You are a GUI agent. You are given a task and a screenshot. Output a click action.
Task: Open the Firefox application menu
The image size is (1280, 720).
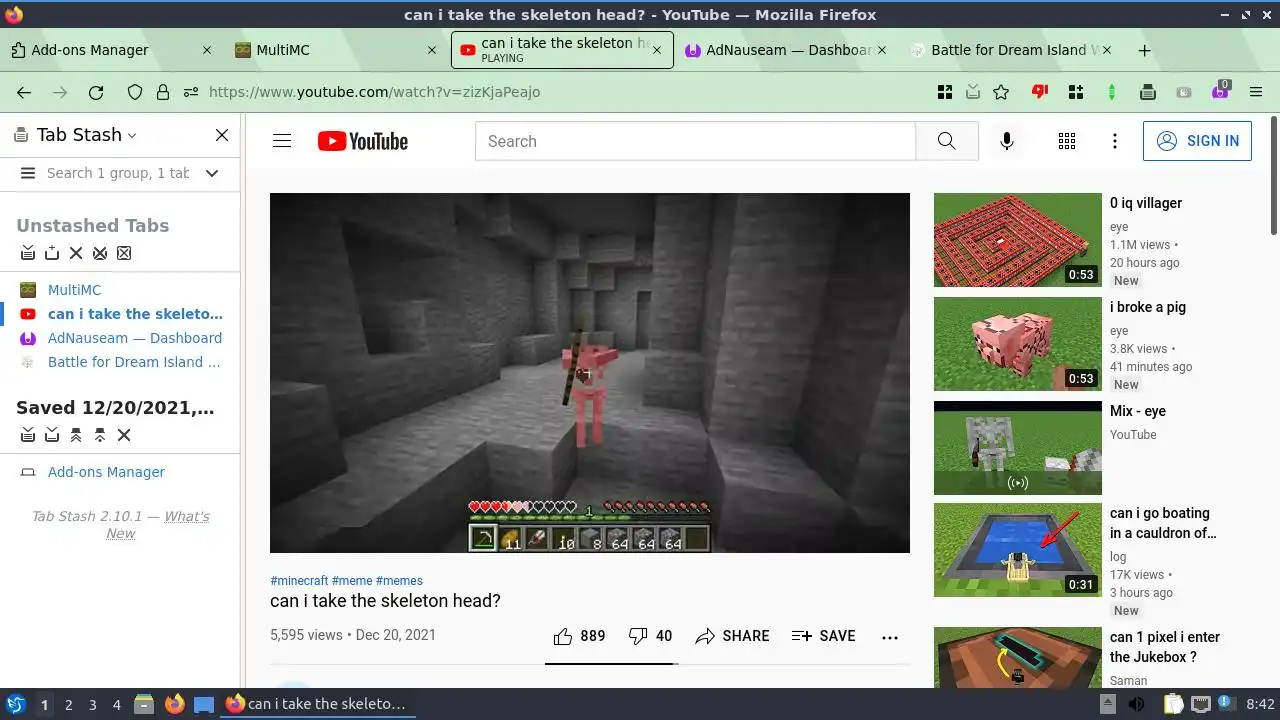coord(1256,92)
